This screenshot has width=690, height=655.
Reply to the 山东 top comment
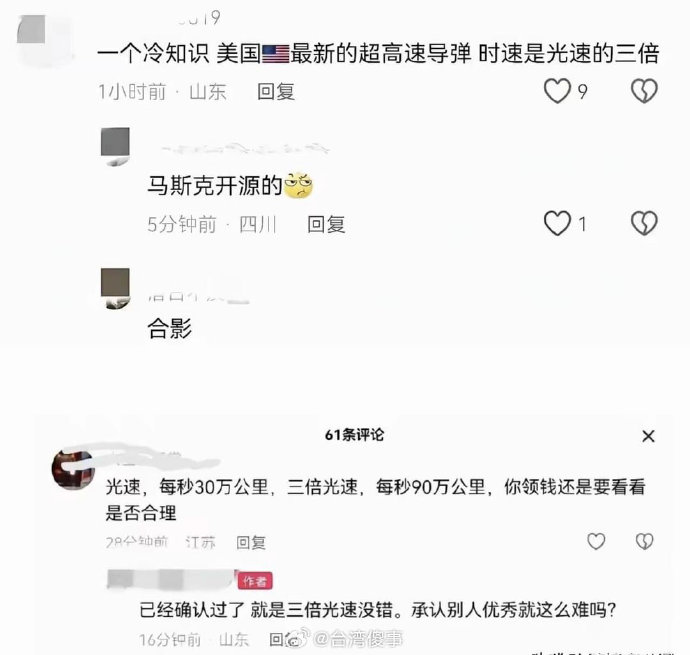click(276, 92)
